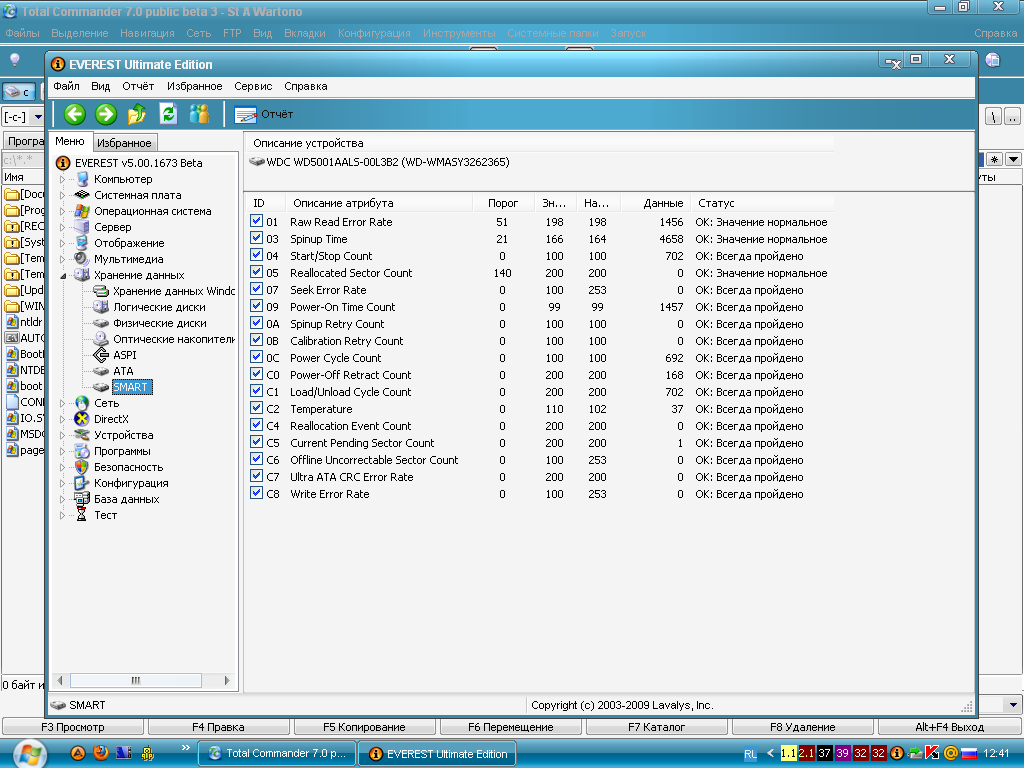The width and height of the screenshot is (1024, 768).
Task: Open Firefox from the quick launch
Action: [101, 753]
